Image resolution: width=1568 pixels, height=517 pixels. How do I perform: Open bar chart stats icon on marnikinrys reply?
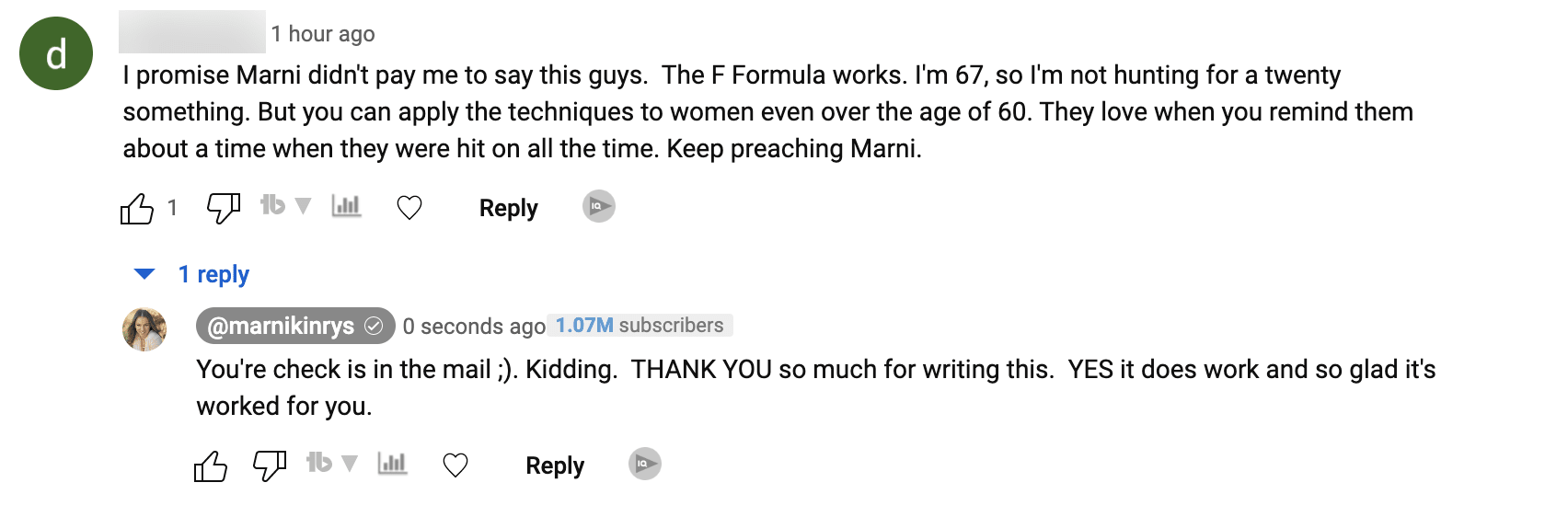(392, 464)
